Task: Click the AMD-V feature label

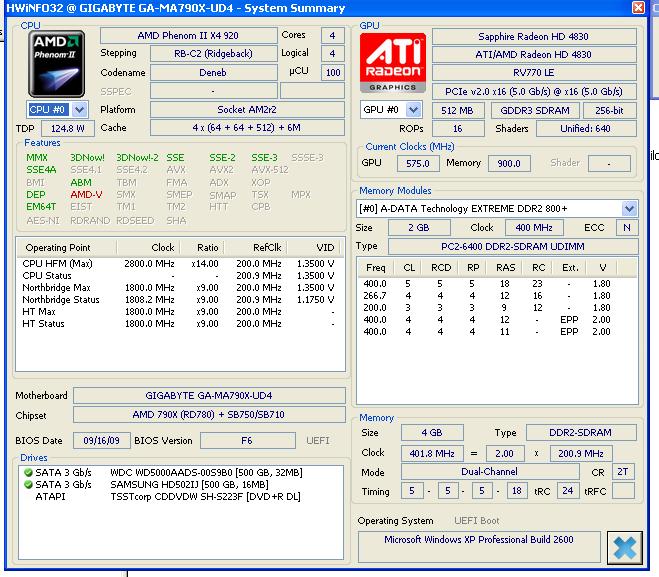Action: (87, 195)
